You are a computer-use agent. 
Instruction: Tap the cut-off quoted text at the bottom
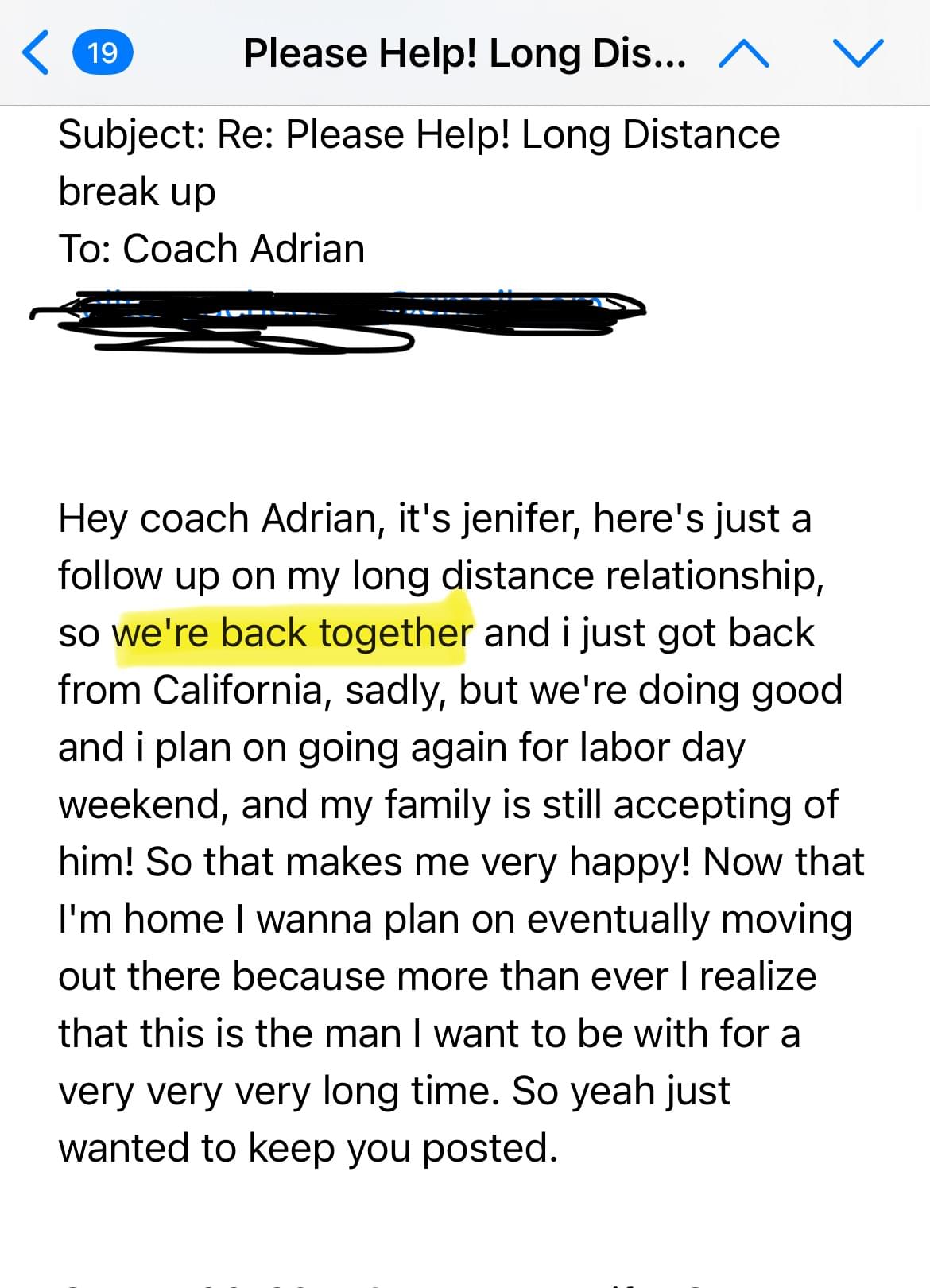pos(397,1282)
